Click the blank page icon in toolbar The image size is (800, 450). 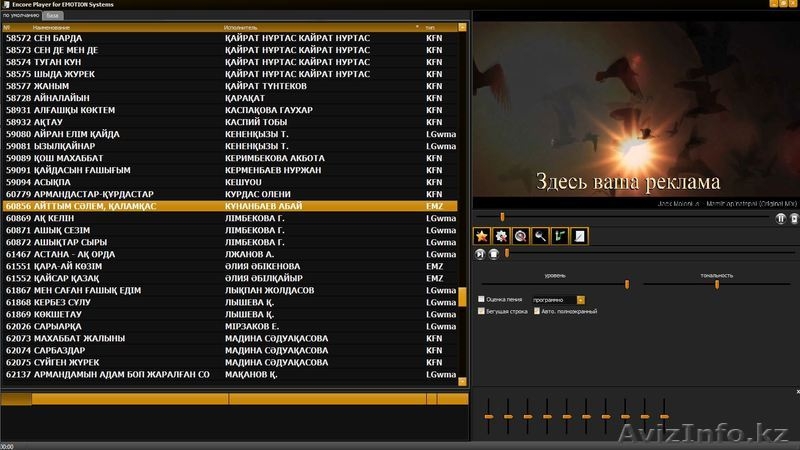click(x=579, y=236)
